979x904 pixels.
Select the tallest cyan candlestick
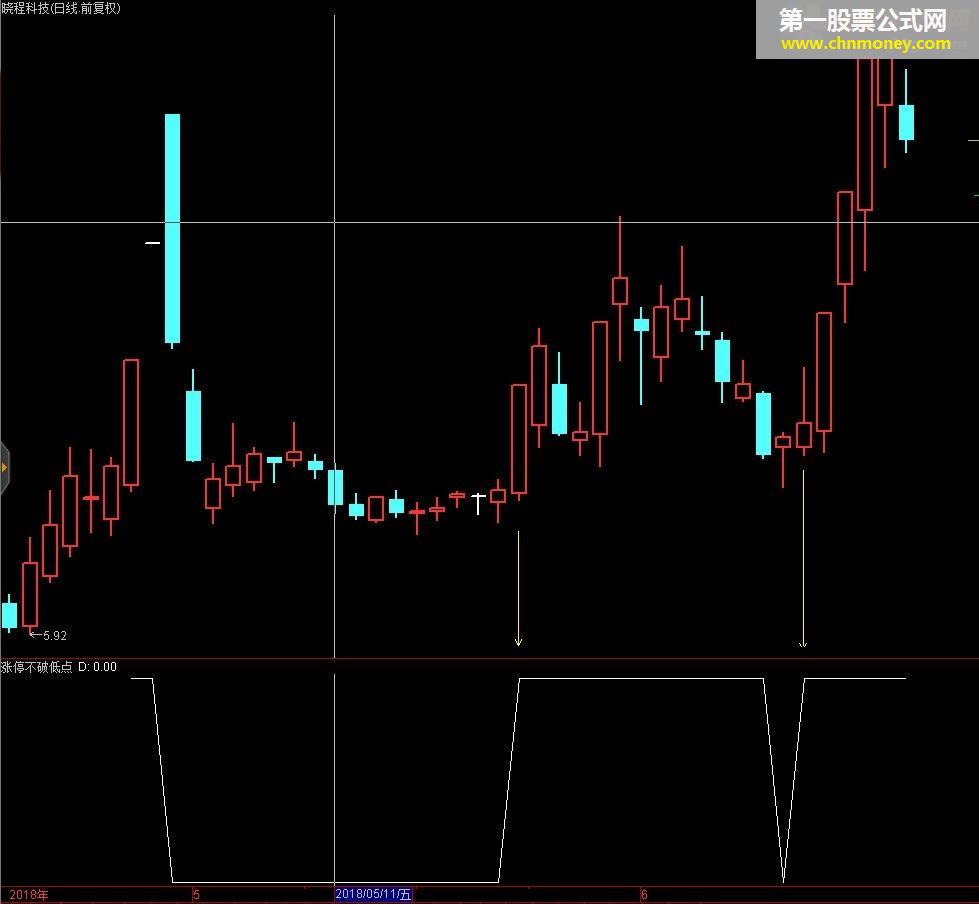[x=172, y=230]
